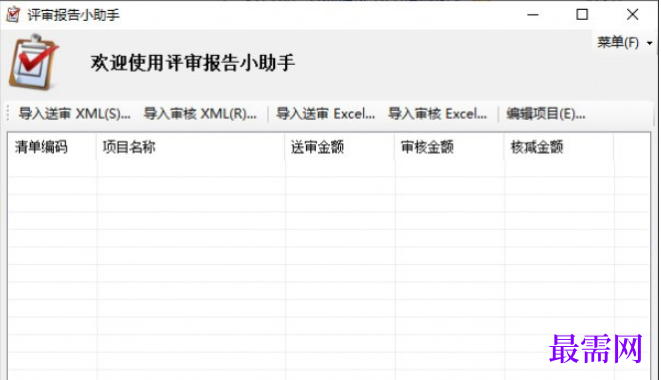This screenshot has height=380, width=661.
Task: Minimize the 评审报告小助手 window
Action: [x=533, y=15]
